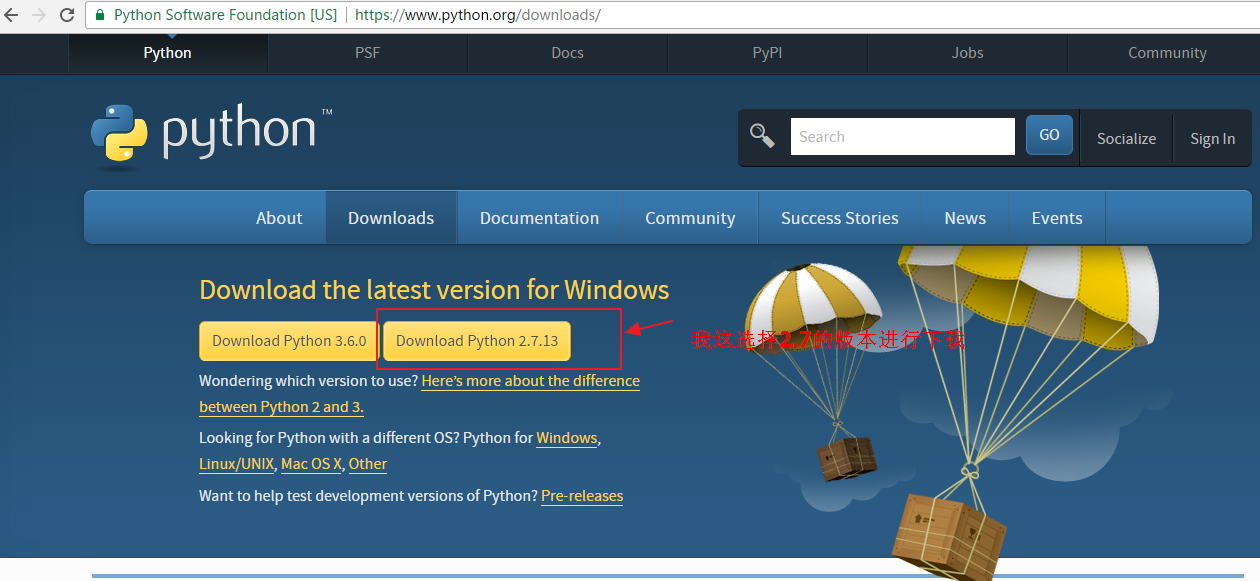Click Download Python 2.7.13 button

click(477, 341)
